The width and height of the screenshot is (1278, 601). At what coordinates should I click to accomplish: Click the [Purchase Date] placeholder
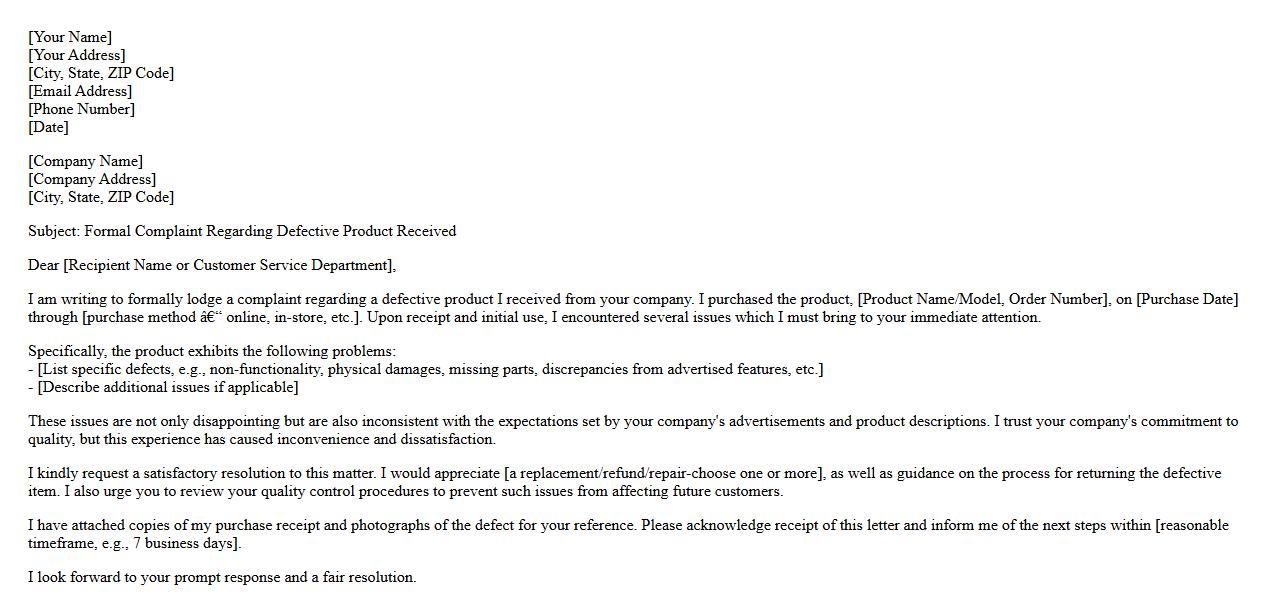[x=1187, y=299]
